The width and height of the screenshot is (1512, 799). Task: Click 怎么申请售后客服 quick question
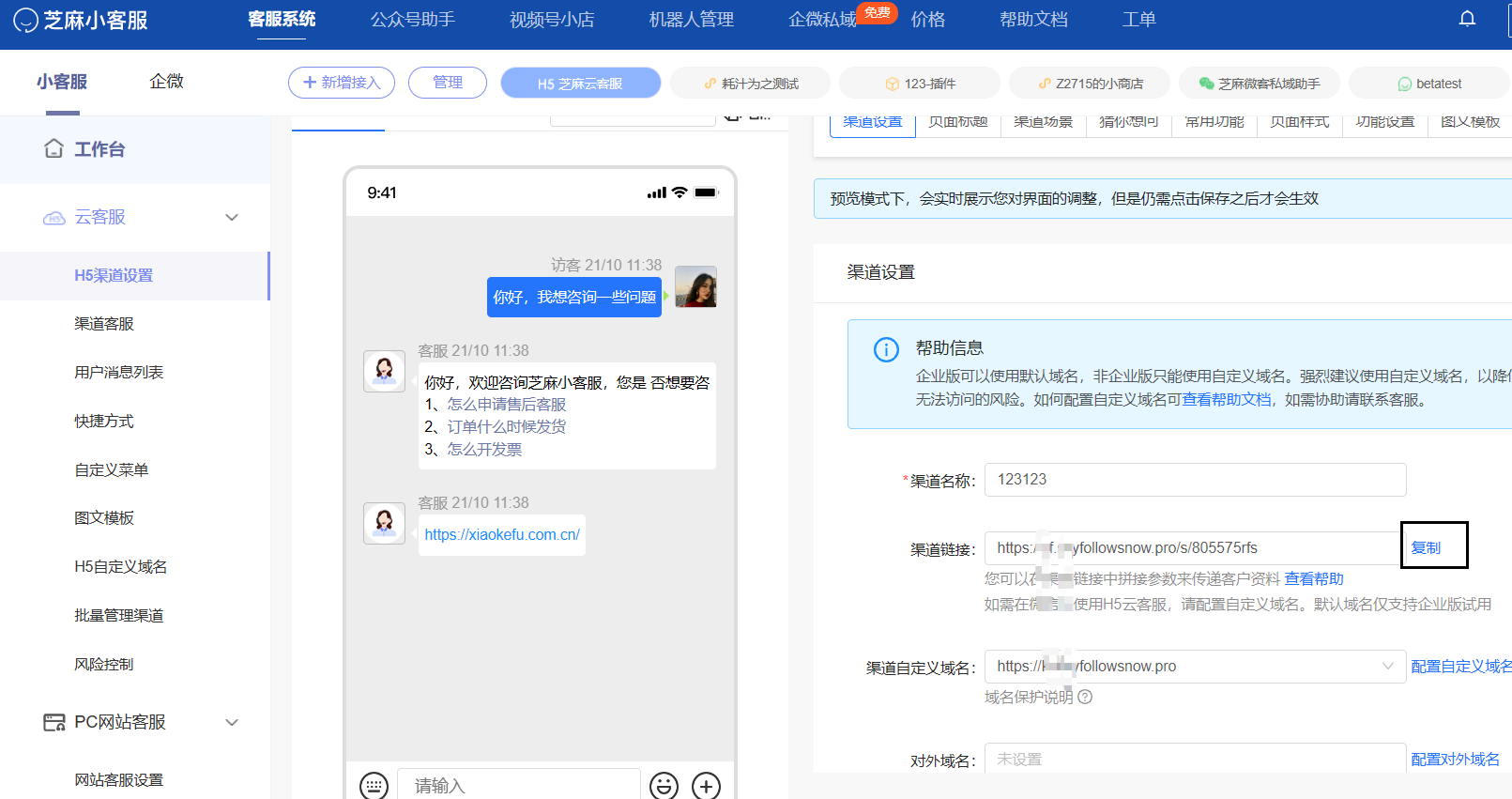click(x=507, y=404)
